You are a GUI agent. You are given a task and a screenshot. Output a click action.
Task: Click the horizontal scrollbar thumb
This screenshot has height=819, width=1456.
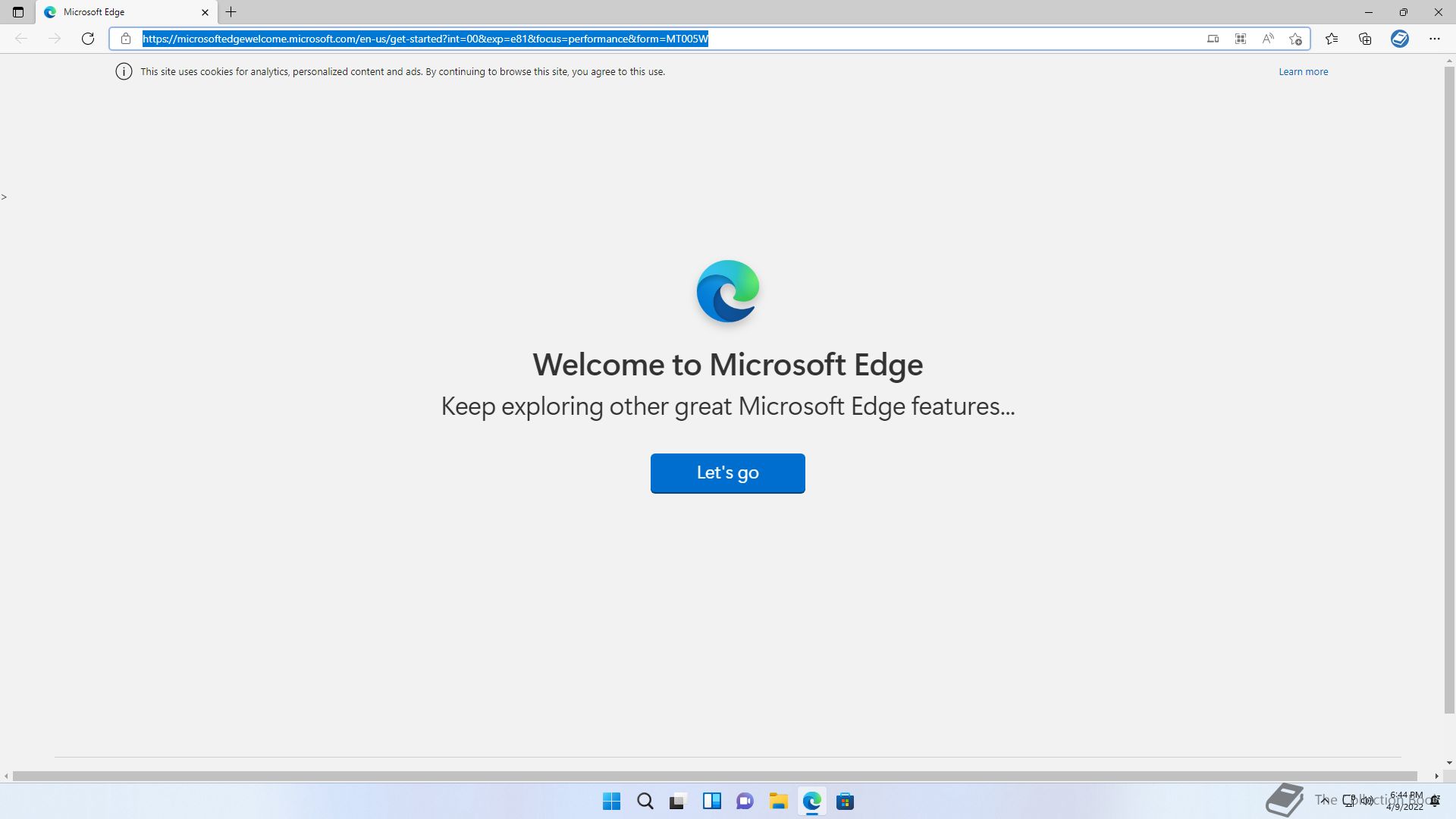pyautogui.click(x=715, y=776)
